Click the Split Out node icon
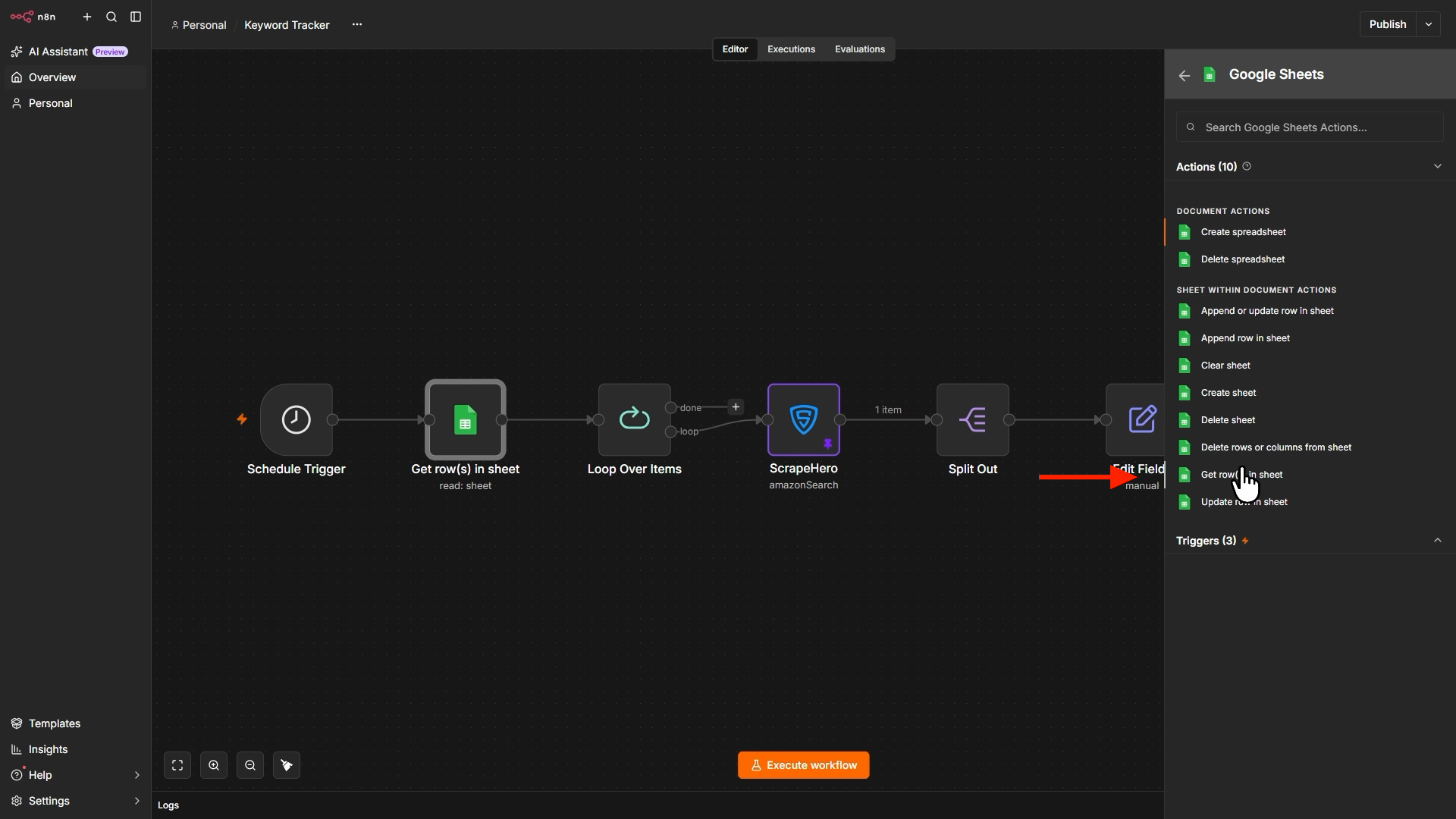Screen dimensions: 1456x819 [x=972, y=419]
